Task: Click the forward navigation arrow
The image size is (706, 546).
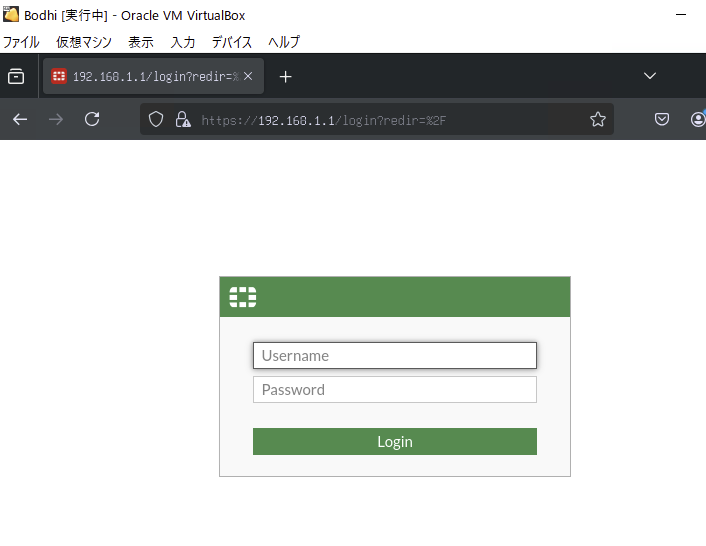Action: pyautogui.click(x=56, y=119)
